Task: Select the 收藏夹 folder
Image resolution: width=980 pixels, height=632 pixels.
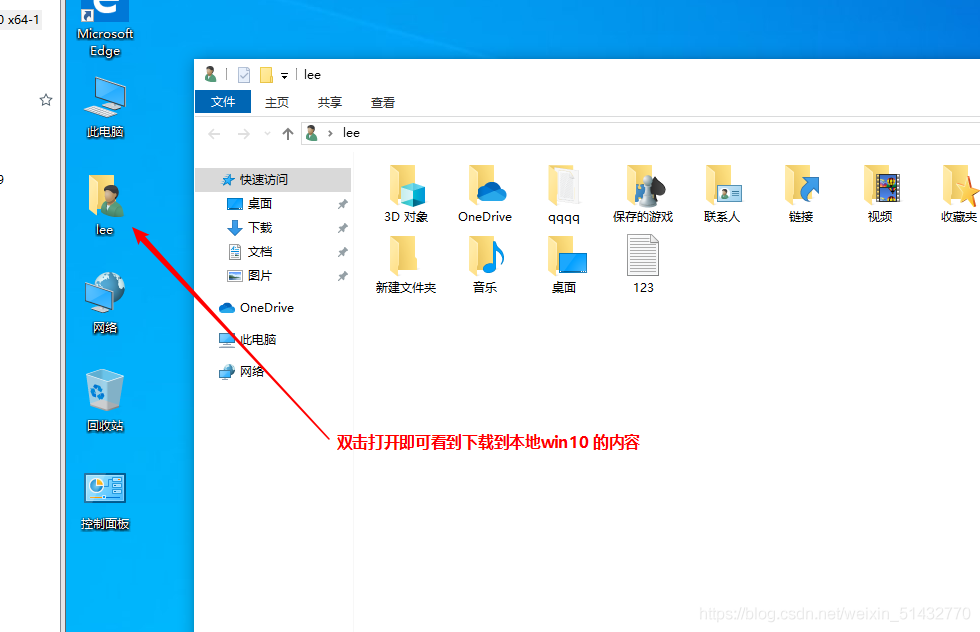Action: (x=959, y=194)
